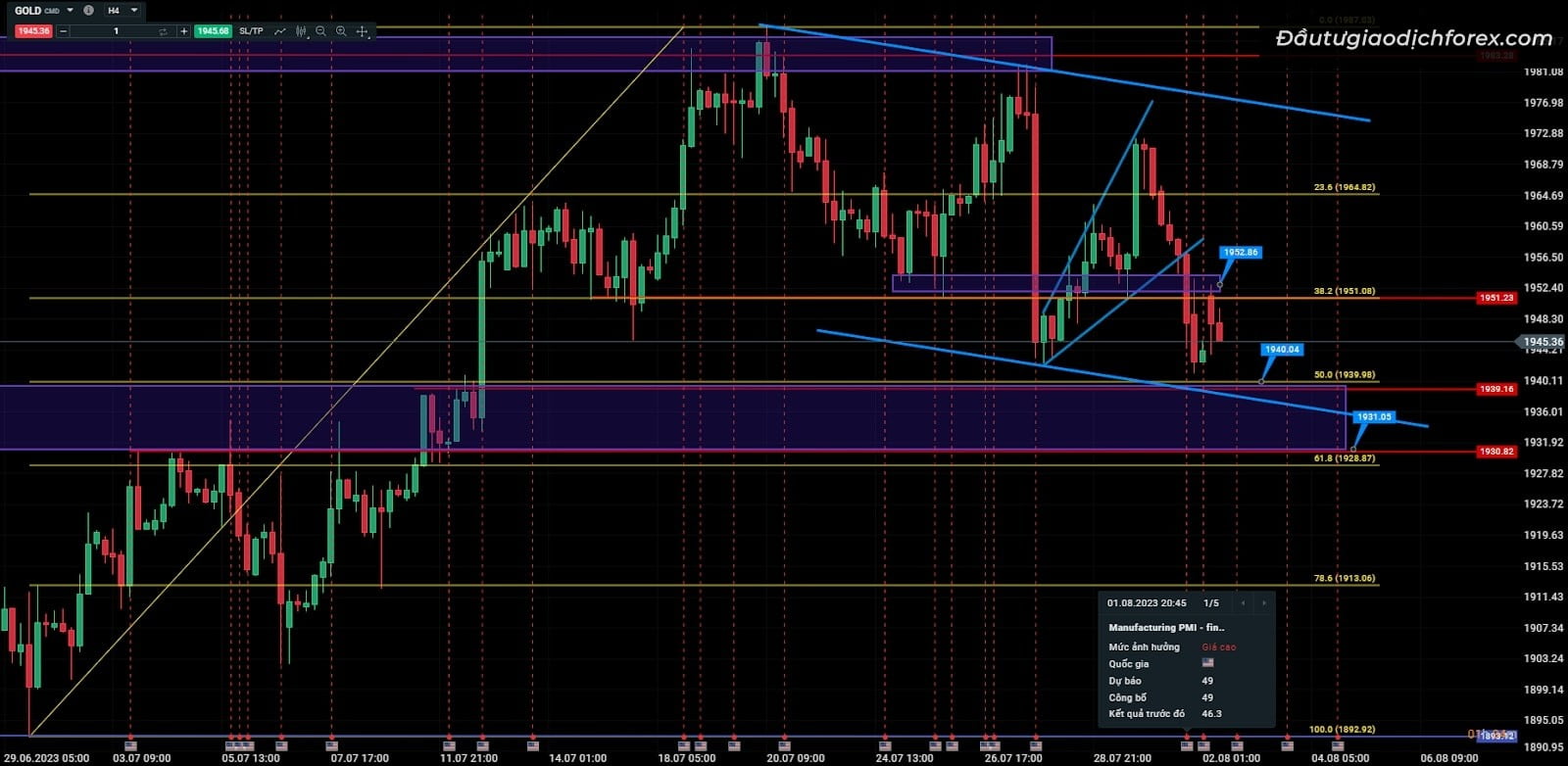Open SL/TP settings
Screen dimensions: 1568x766
coord(252,31)
